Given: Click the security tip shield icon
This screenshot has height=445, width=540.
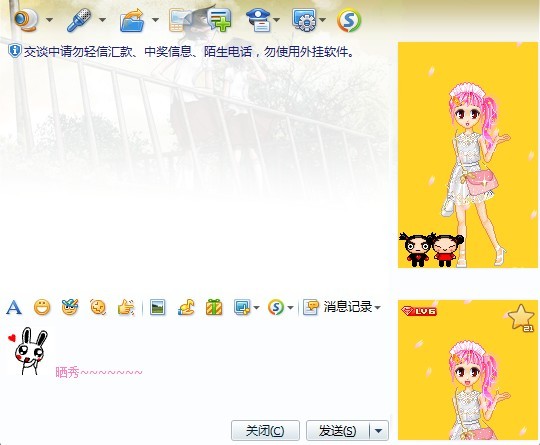Looking at the screenshot, I should click(14, 51).
